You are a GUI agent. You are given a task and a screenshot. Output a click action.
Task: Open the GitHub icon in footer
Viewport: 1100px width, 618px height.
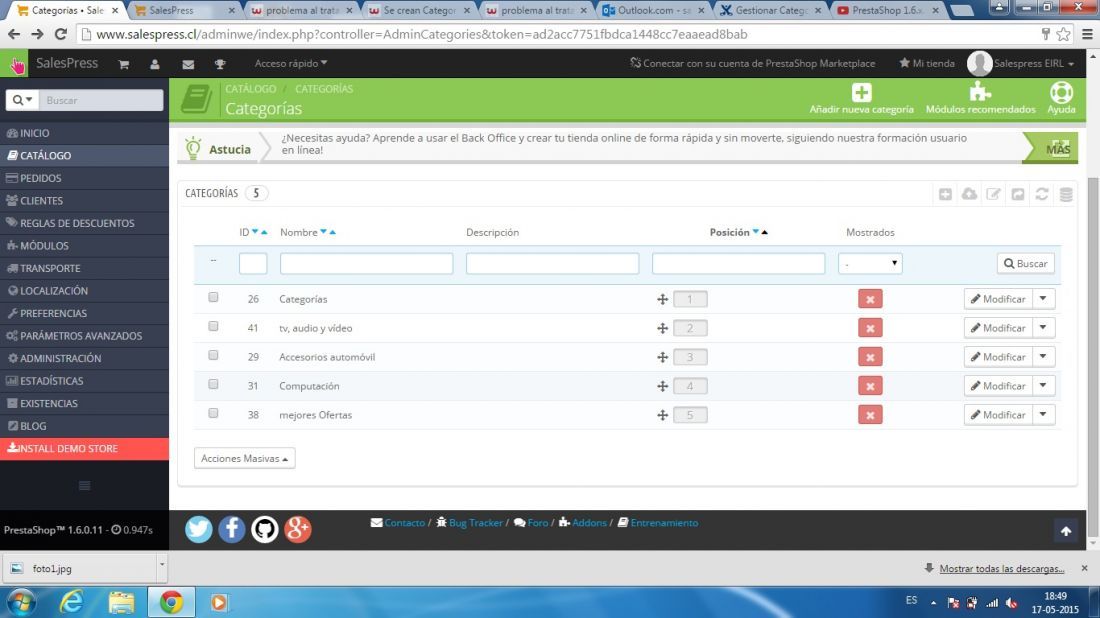[x=264, y=529]
